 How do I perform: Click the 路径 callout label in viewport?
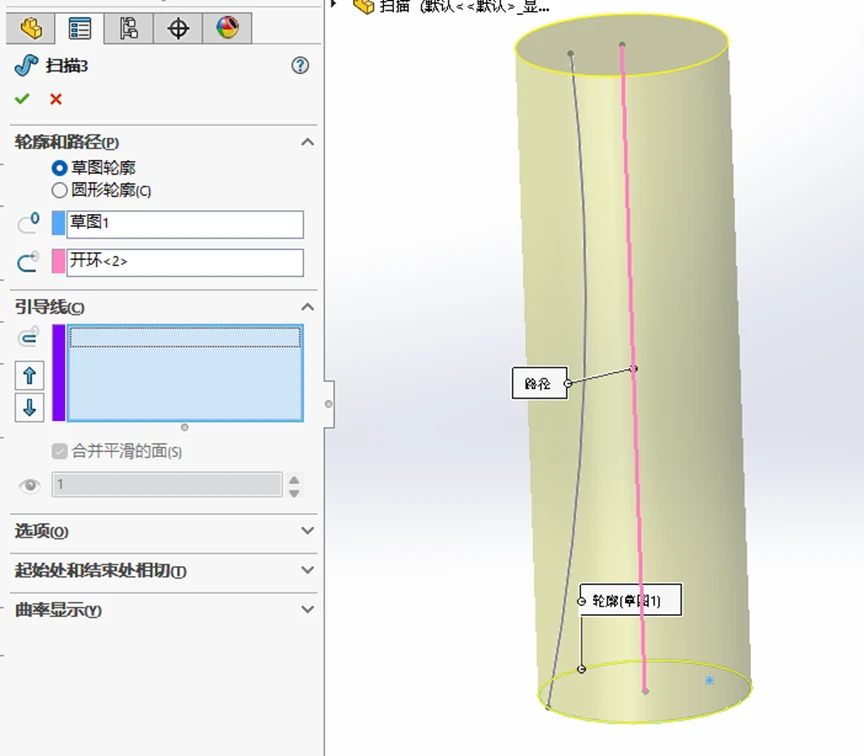coord(538,383)
